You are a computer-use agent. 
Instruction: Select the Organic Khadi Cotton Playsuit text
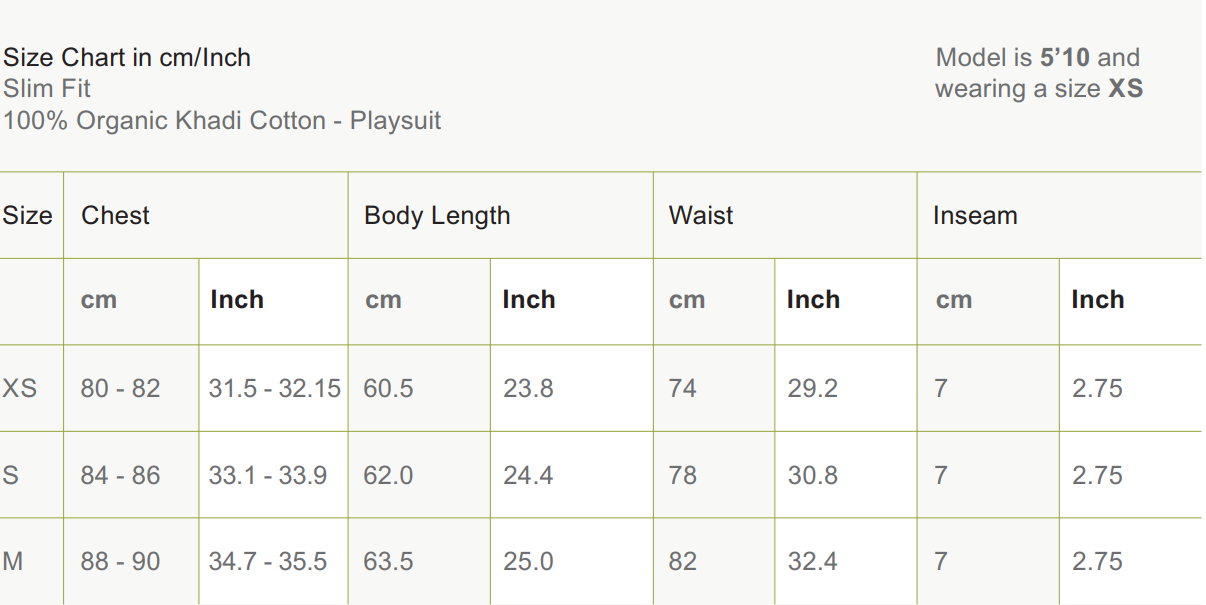coord(222,121)
